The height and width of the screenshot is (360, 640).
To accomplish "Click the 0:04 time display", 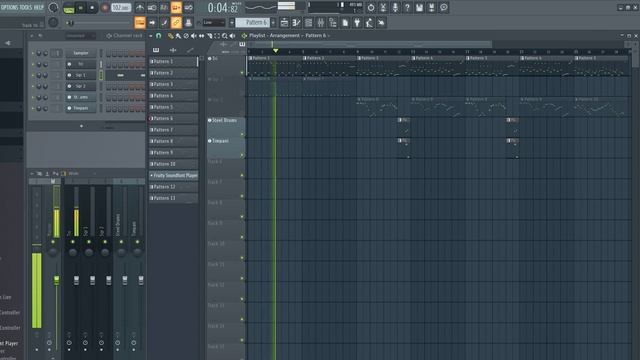I will click(223, 8).
